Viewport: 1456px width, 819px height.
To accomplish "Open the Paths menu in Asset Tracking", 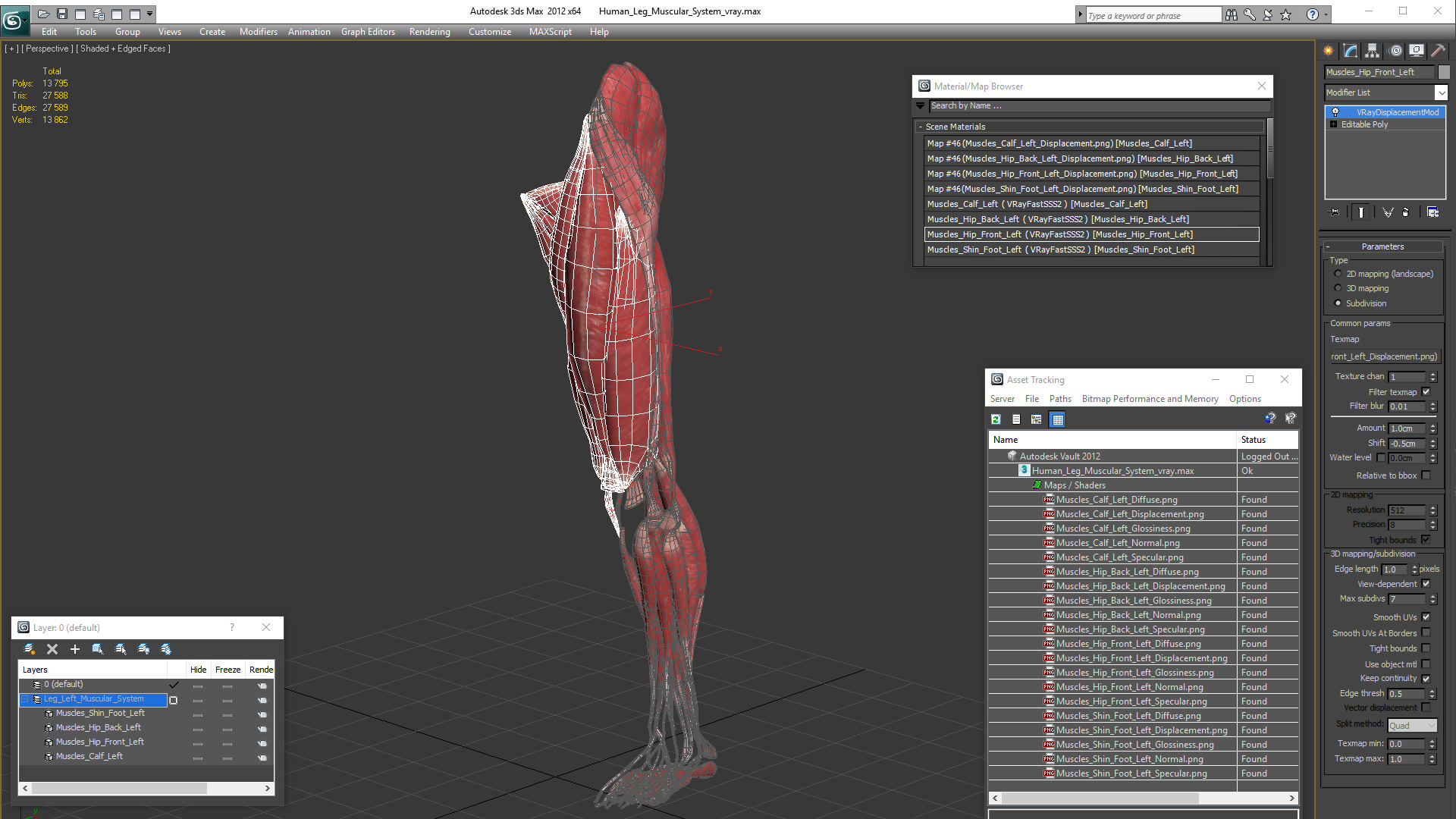I will pos(1060,399).
